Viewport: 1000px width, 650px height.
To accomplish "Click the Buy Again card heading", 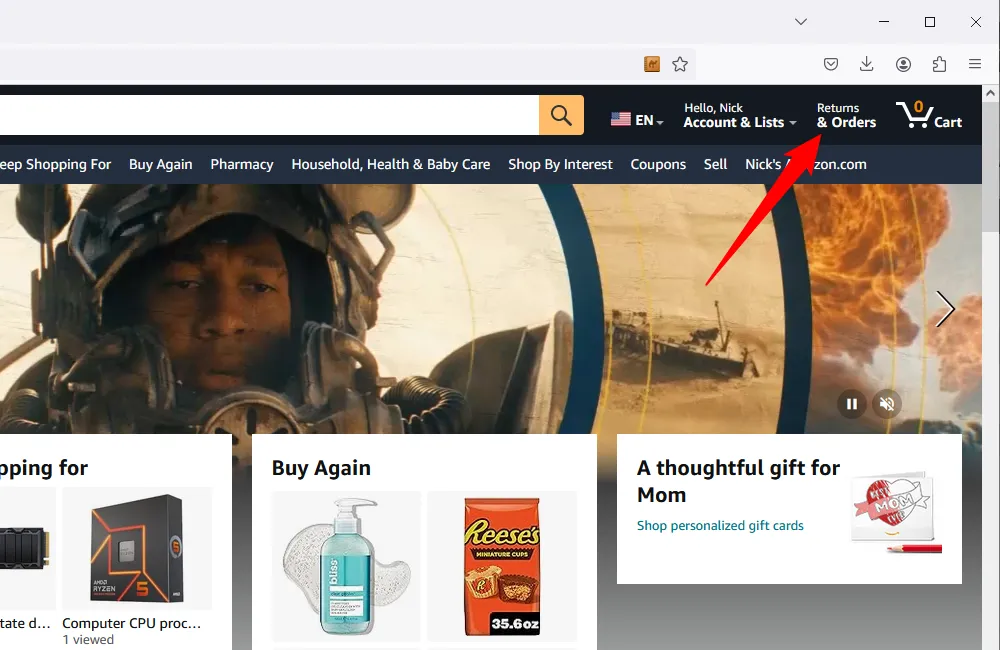I will [x=321, y=468].
